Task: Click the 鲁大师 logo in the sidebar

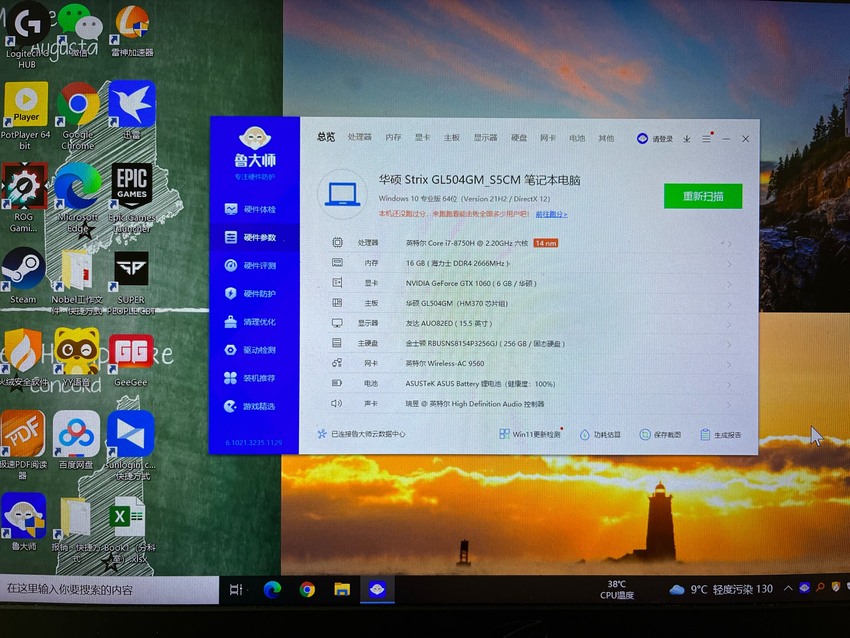Action: tap(255, 147)
